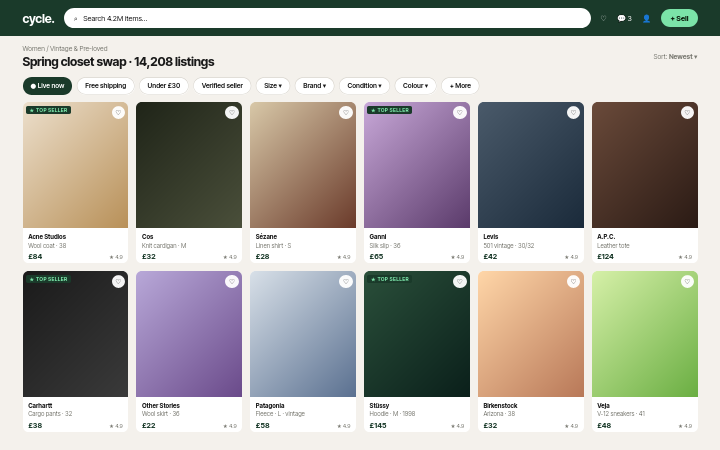Toggle the Free shipping filter

tap(106, 86)
